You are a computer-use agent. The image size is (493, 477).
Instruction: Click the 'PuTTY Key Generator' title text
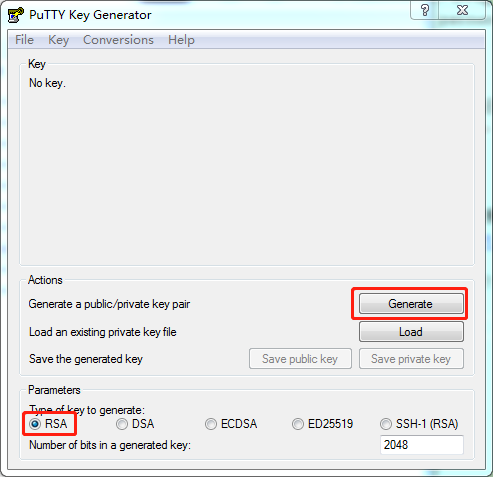coord(90,15)
